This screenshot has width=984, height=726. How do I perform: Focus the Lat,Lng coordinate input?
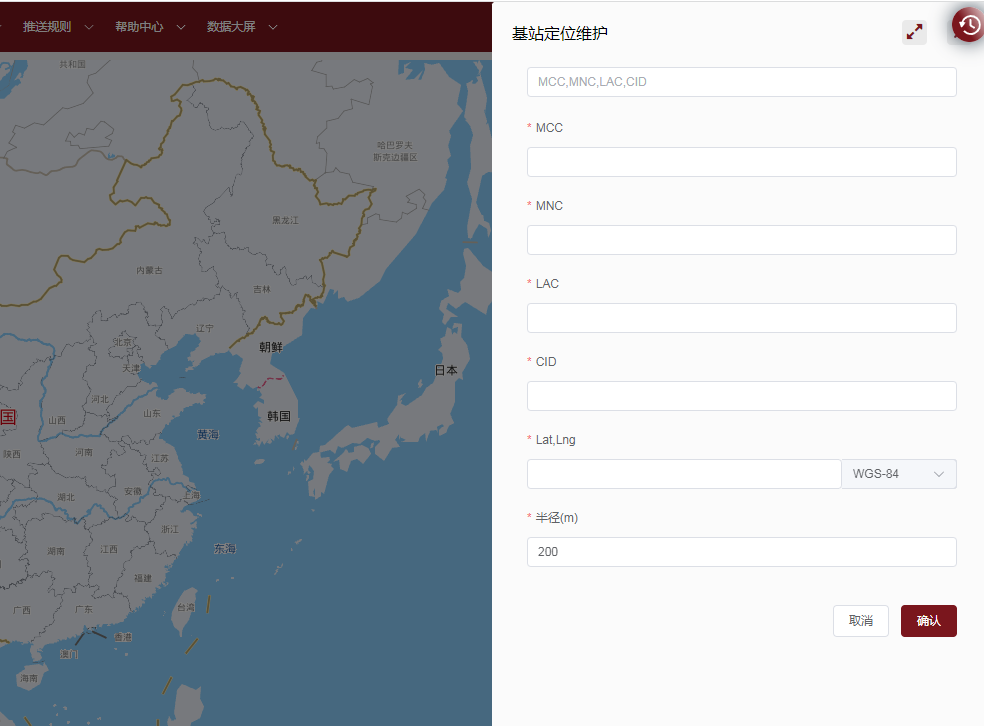pyautogui.click(x=684, y=474)
